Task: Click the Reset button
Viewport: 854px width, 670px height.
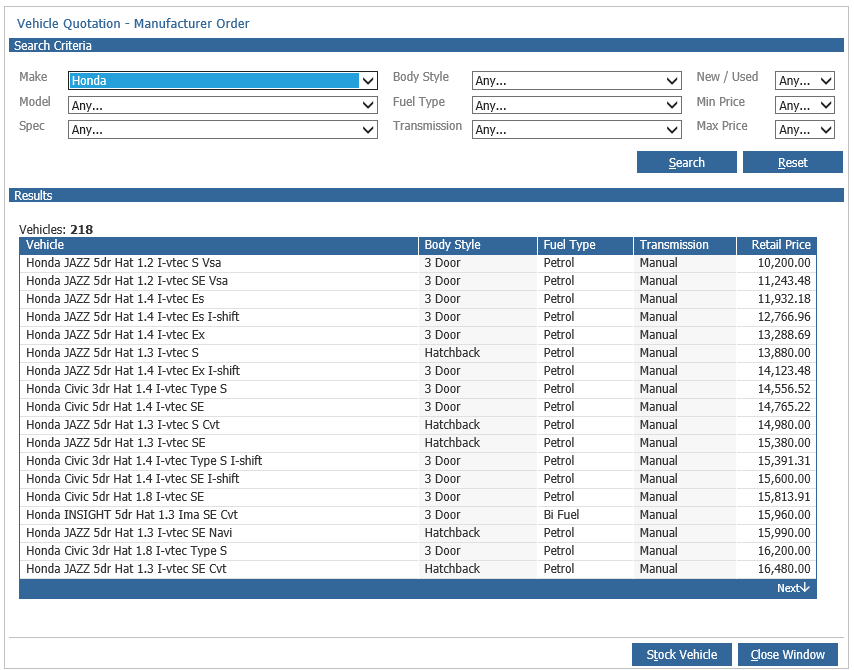Action: click(x=792, y=162)
